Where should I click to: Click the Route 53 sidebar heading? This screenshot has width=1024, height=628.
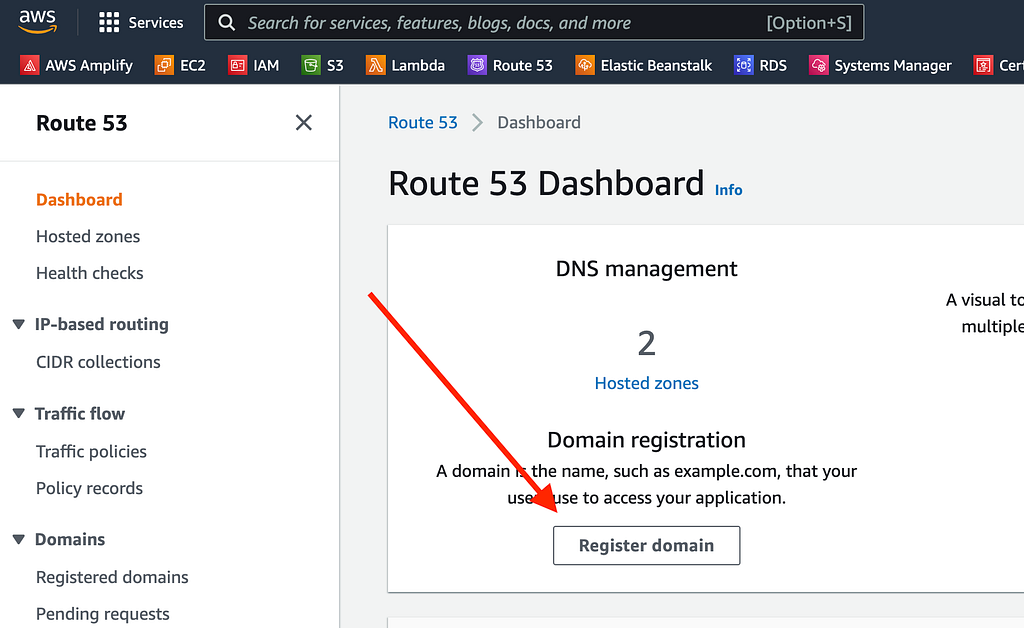82,123
